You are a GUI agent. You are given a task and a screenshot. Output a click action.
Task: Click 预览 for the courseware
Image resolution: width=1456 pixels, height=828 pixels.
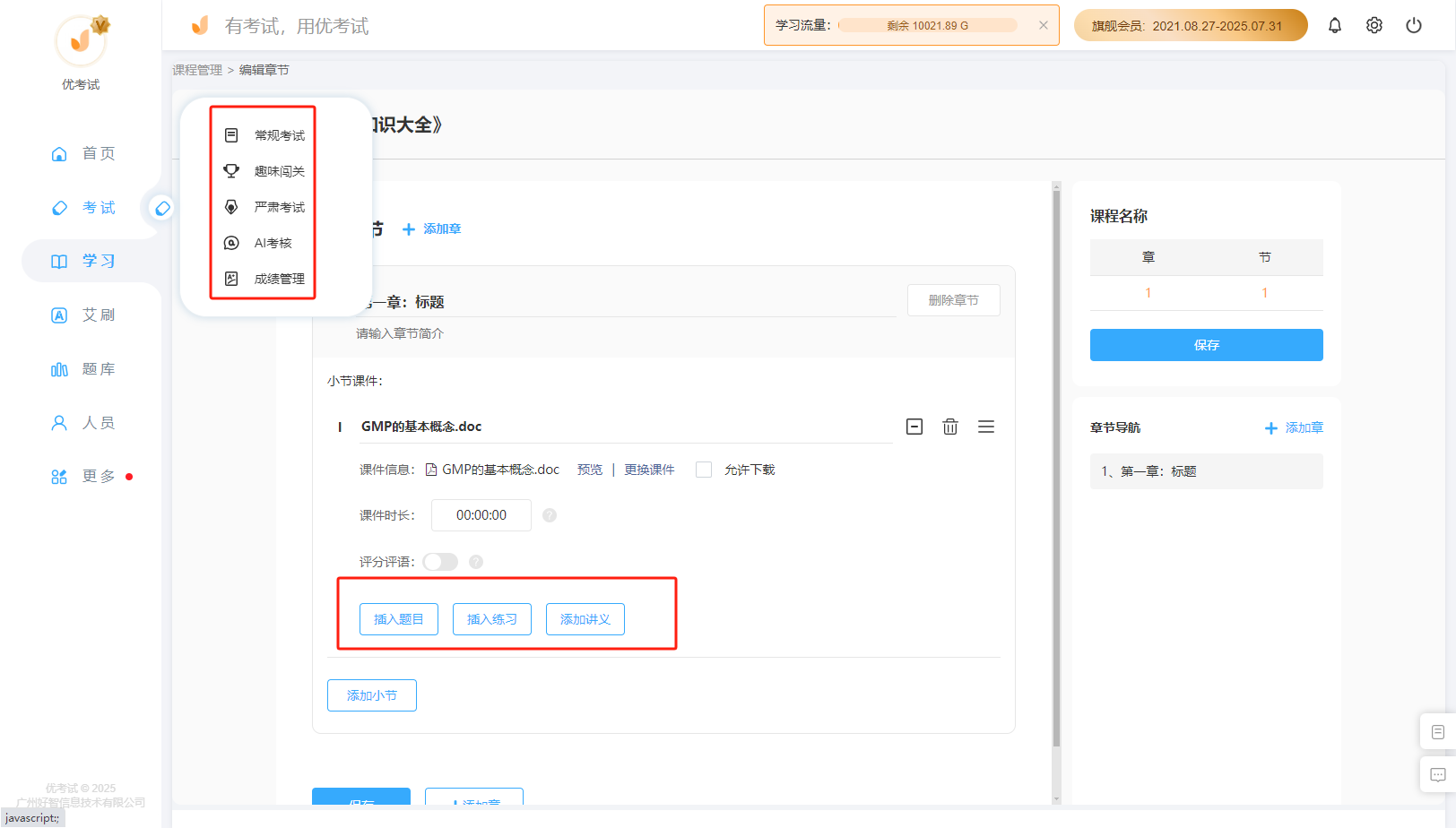pos(590,470)
